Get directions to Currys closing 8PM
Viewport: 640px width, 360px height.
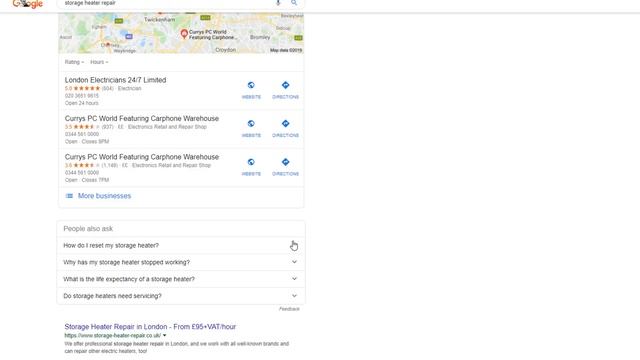coord(285,128)
